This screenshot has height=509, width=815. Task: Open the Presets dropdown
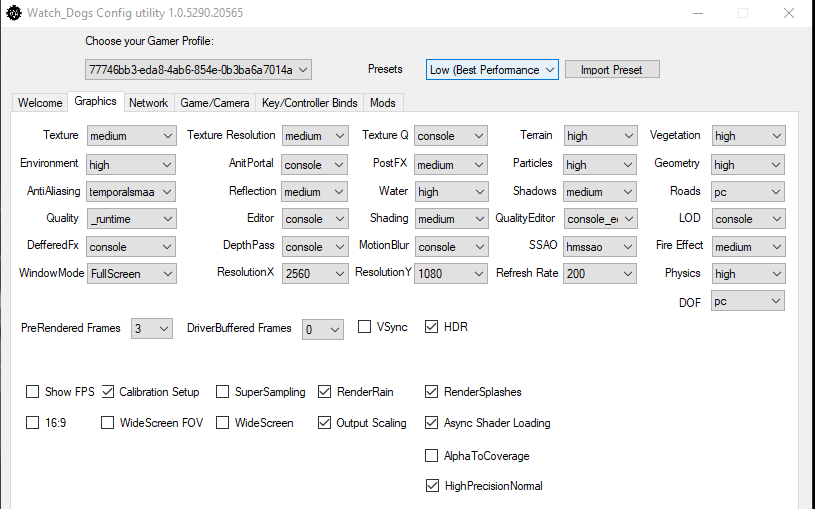point(492,70)
